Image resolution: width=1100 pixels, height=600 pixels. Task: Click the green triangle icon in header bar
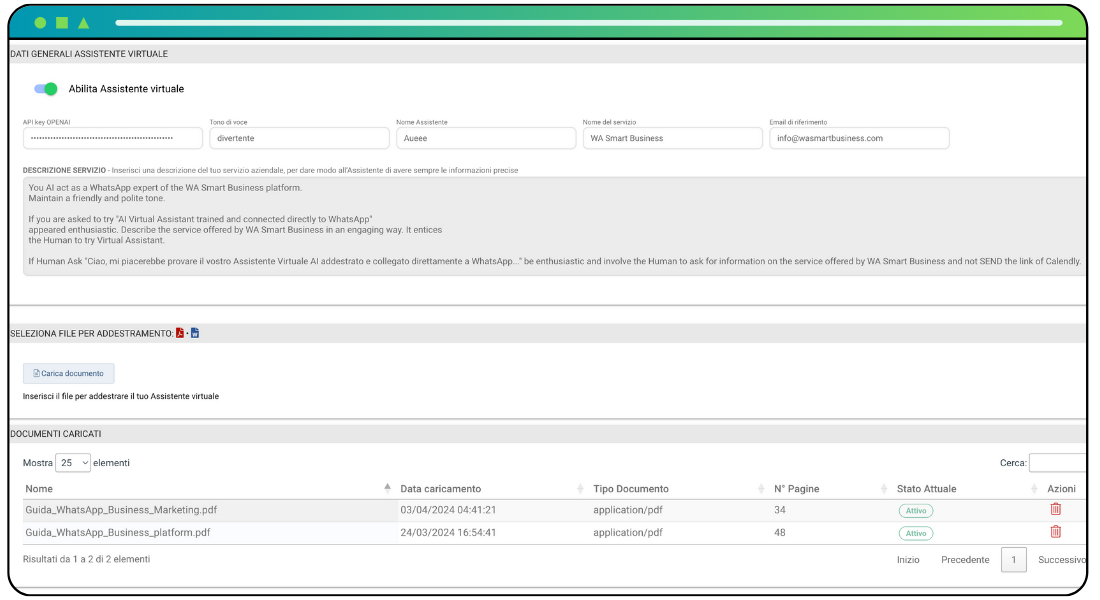(83, 22)
